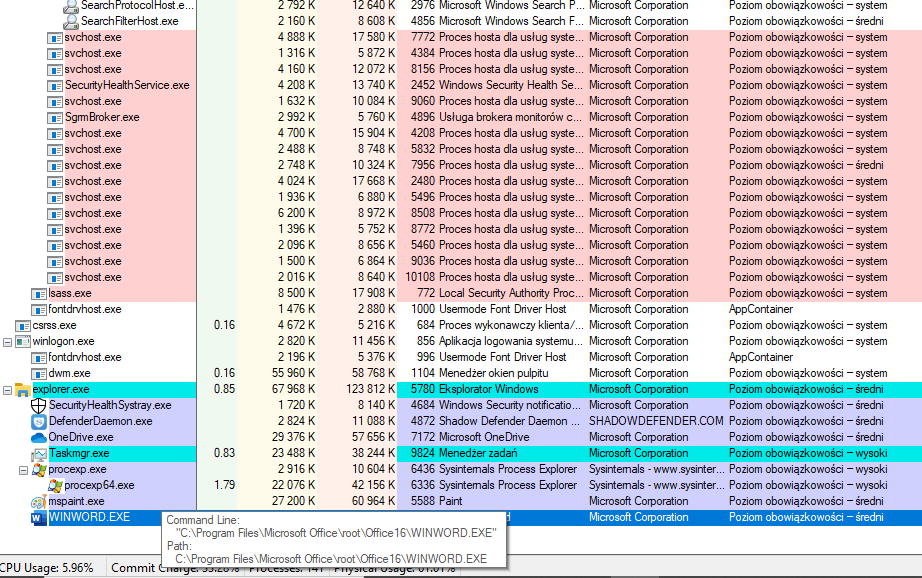Click the '5588 Paint' description cell
The image size is (922, 578).
436,501
